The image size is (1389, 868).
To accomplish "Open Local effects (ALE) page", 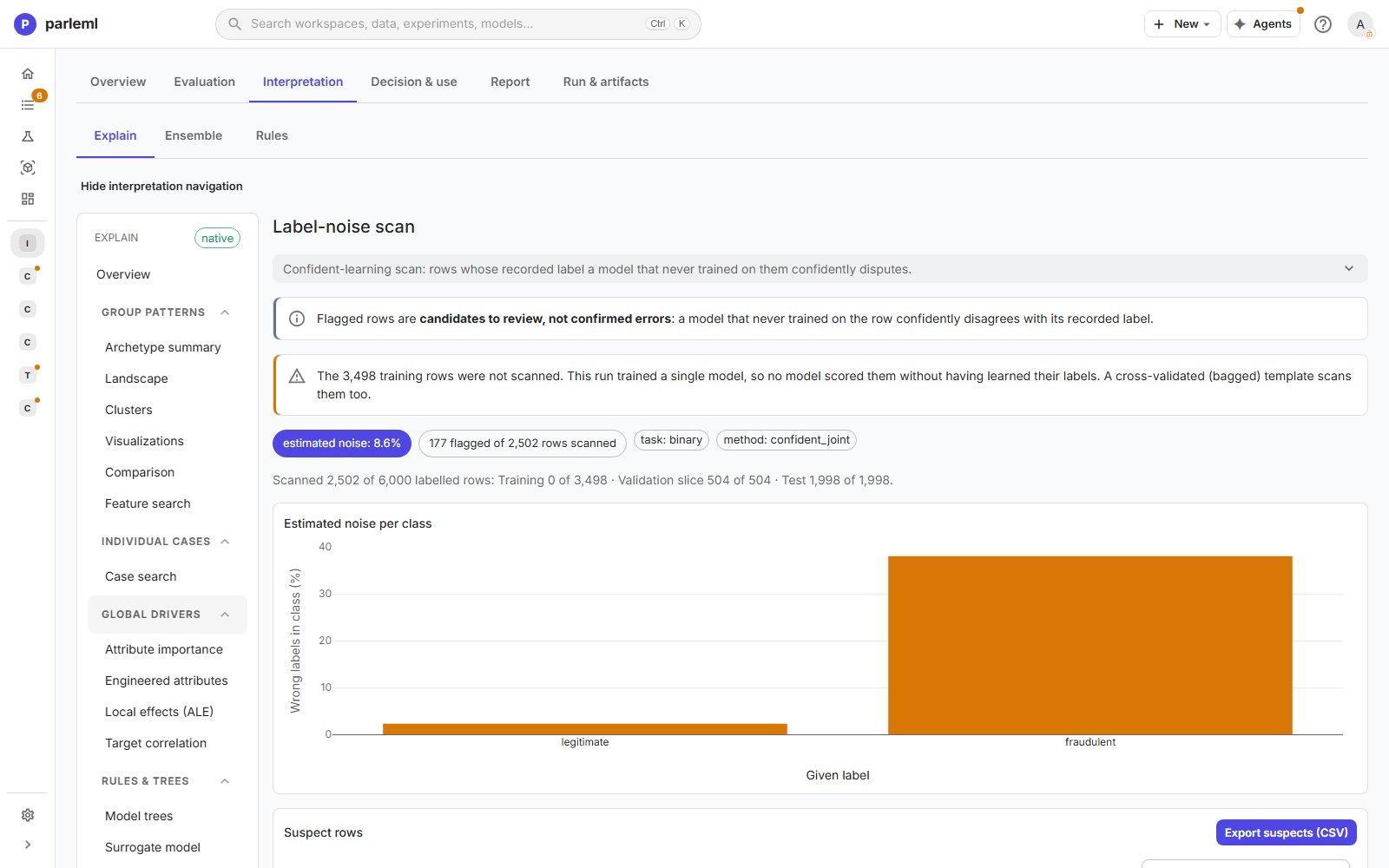I will [x=159, y=712].
